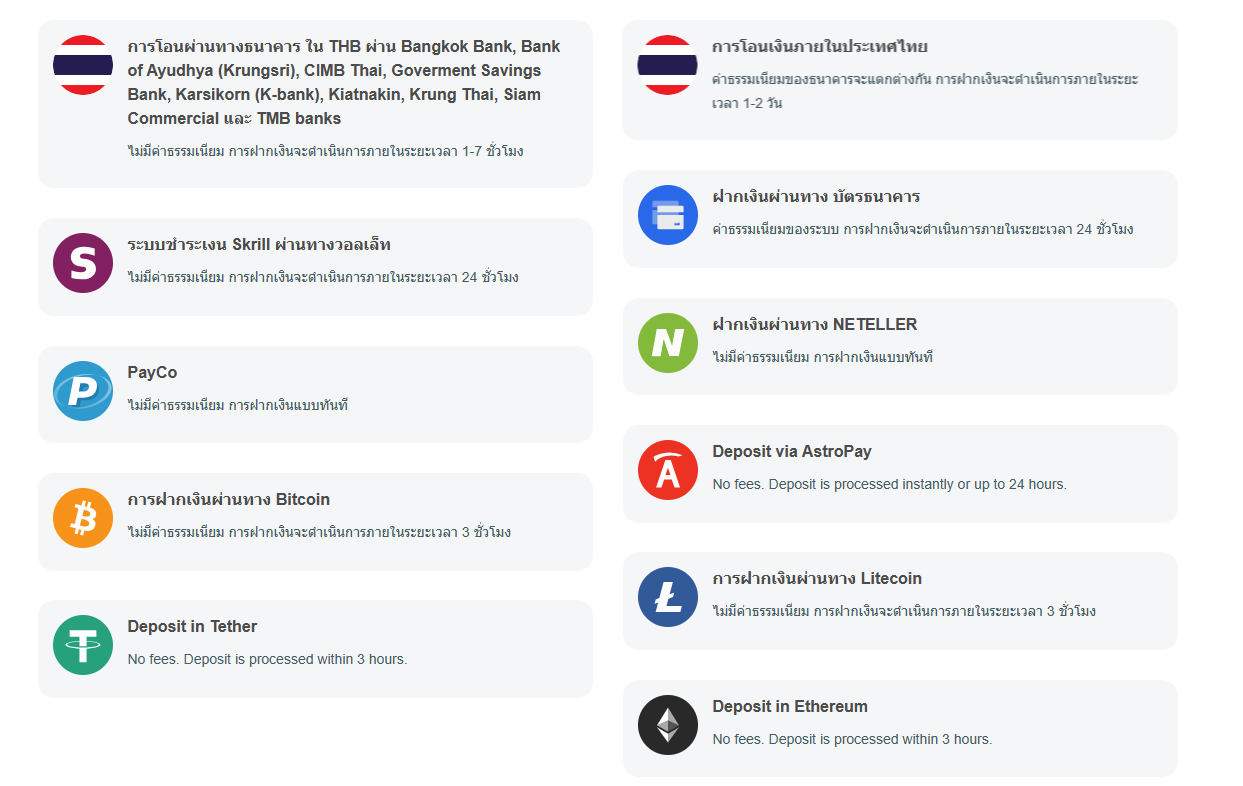The height and width of the screenshot is (786, 1243).
Task: Click the Skrill wallet payment heading
Action: (259, 245)
